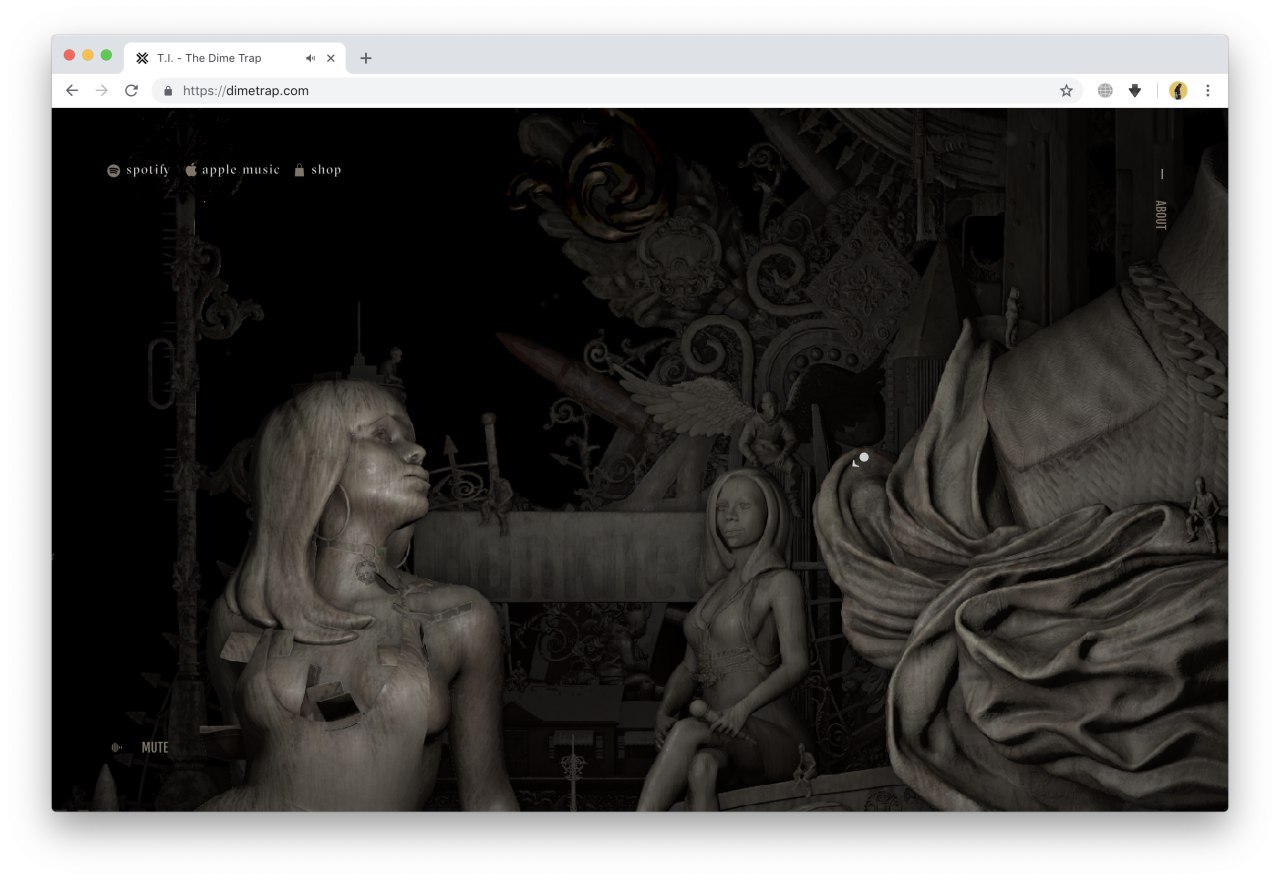This screenshot has width=1280, height=880.
Task: Open the Spotify link
Action: point(138,170)
